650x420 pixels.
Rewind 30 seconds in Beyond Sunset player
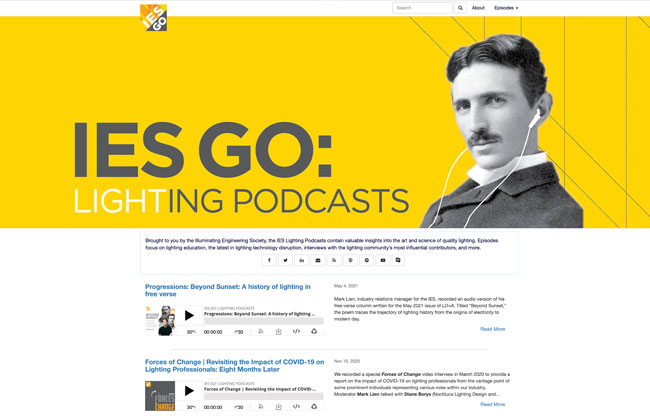(x=191, y=332)
